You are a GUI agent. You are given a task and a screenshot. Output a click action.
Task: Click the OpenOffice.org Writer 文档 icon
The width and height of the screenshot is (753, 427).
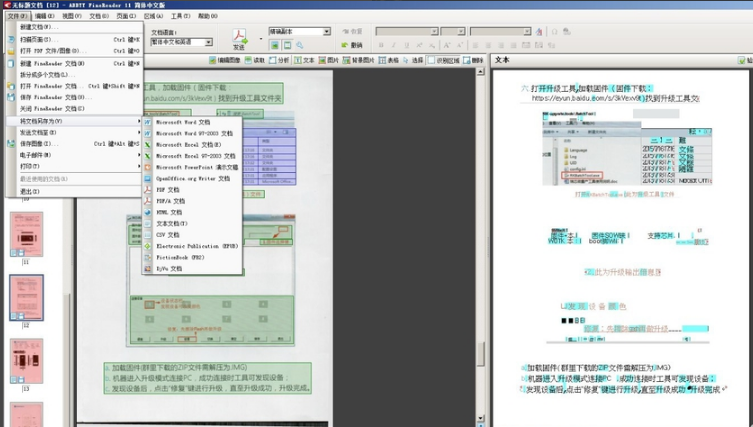coord(148,179)
